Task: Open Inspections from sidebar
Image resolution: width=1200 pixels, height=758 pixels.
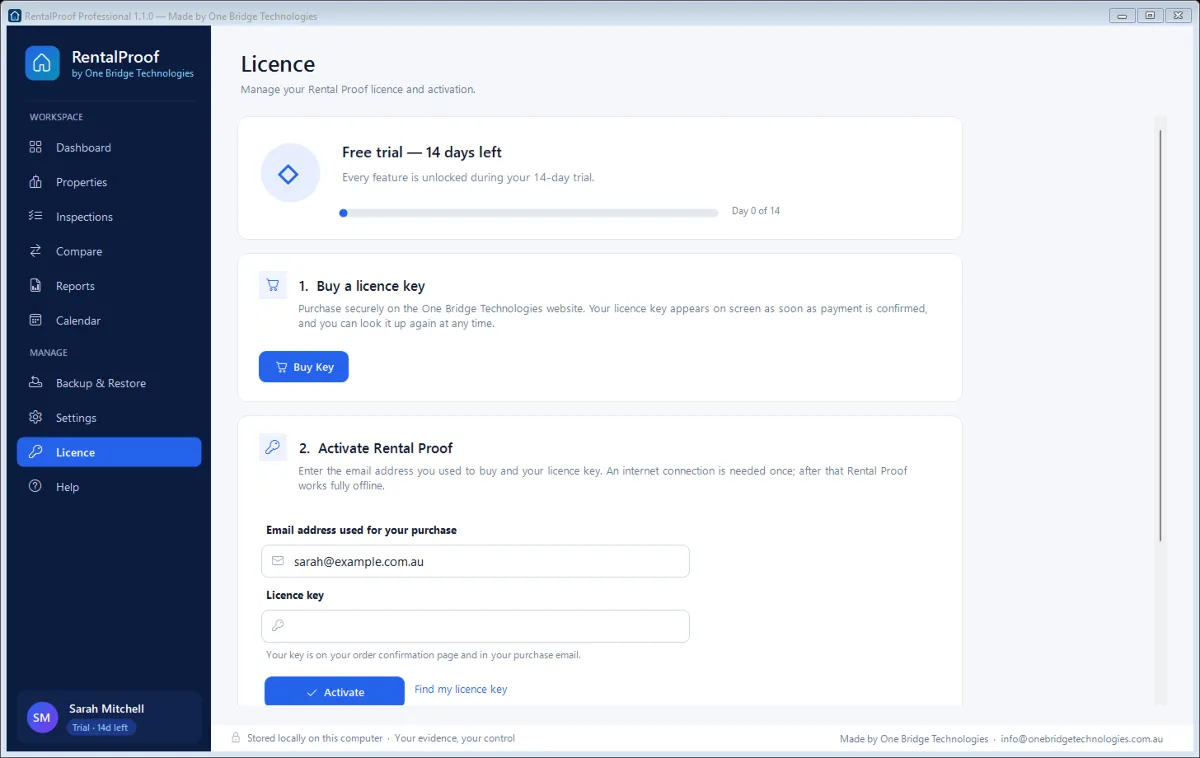Action: point(109,216)
